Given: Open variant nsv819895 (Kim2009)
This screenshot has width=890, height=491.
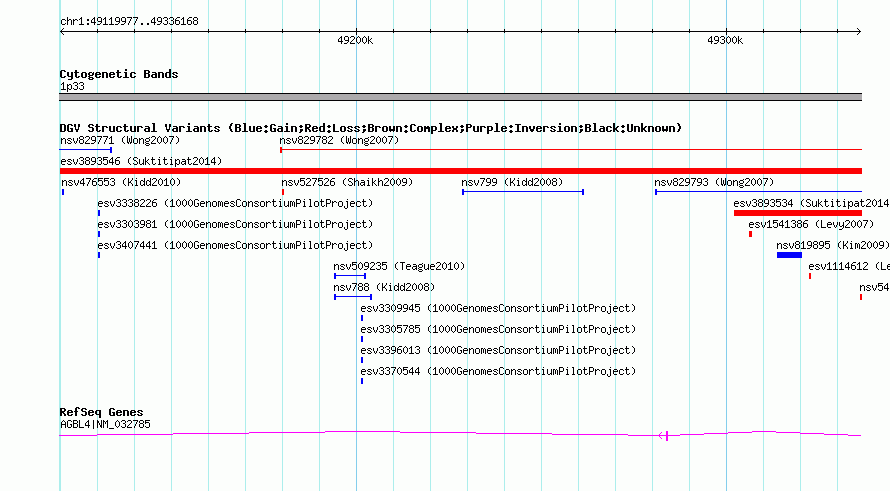Looking at the screenshot, I should [833, 245].
